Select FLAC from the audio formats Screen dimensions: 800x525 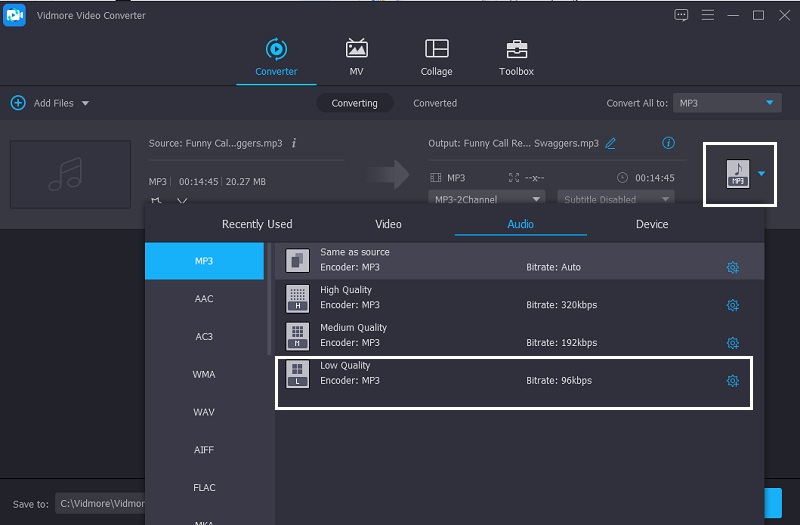204,488
